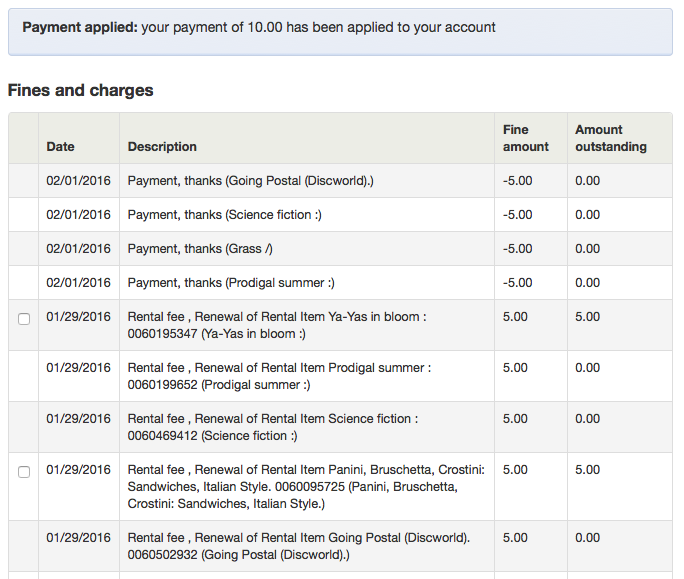
Task: Click the Payment, thanks (Prodigal summer) description
Action: (231, 283)
